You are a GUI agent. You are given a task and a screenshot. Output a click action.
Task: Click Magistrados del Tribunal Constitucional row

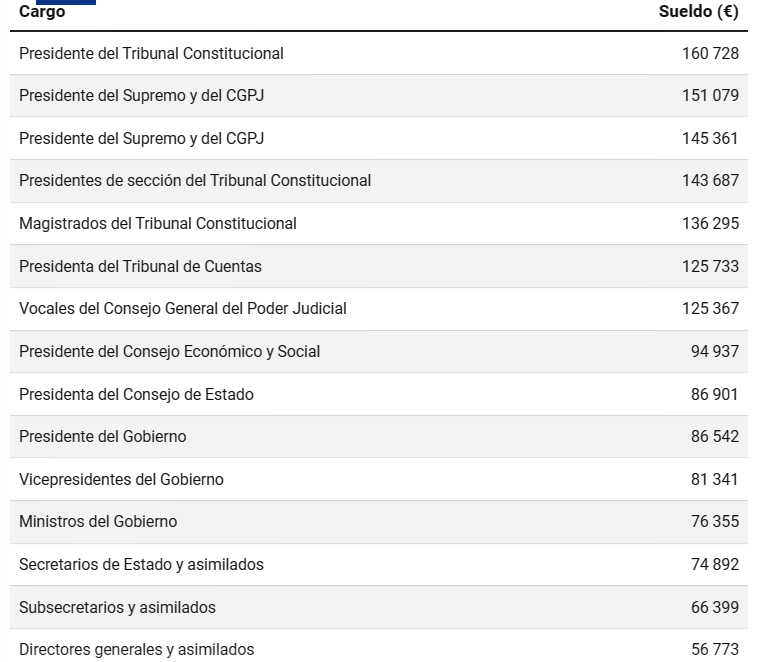point(379,223)
